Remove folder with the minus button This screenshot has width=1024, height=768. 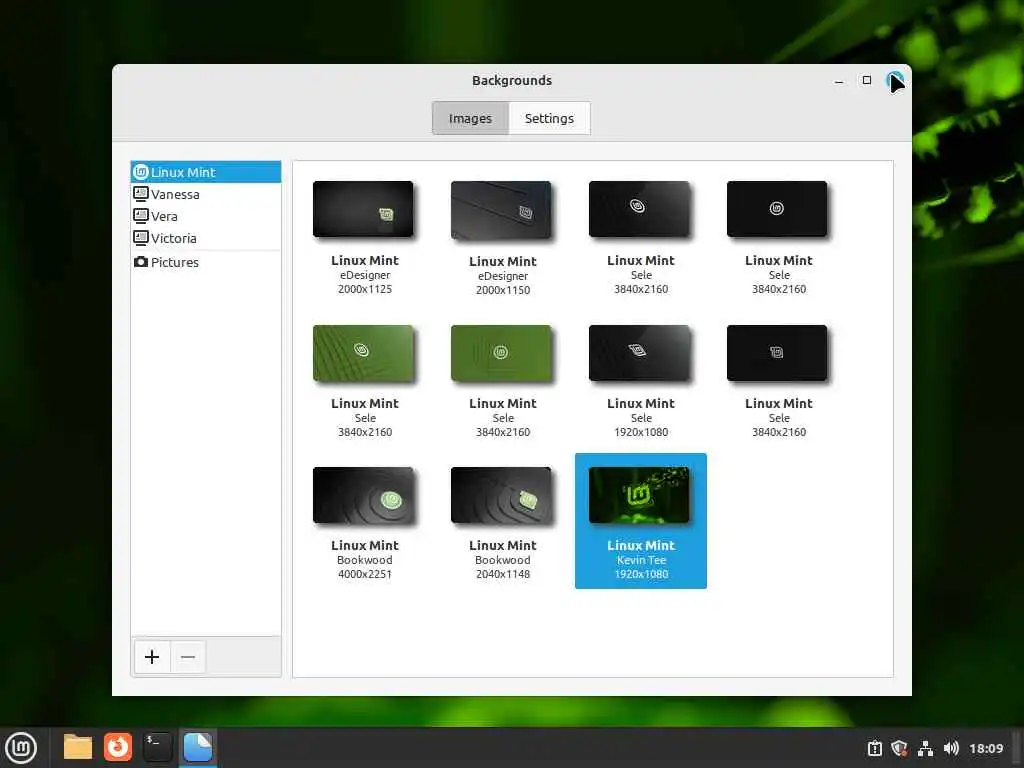pyautogui.click(x=188, y=657)
